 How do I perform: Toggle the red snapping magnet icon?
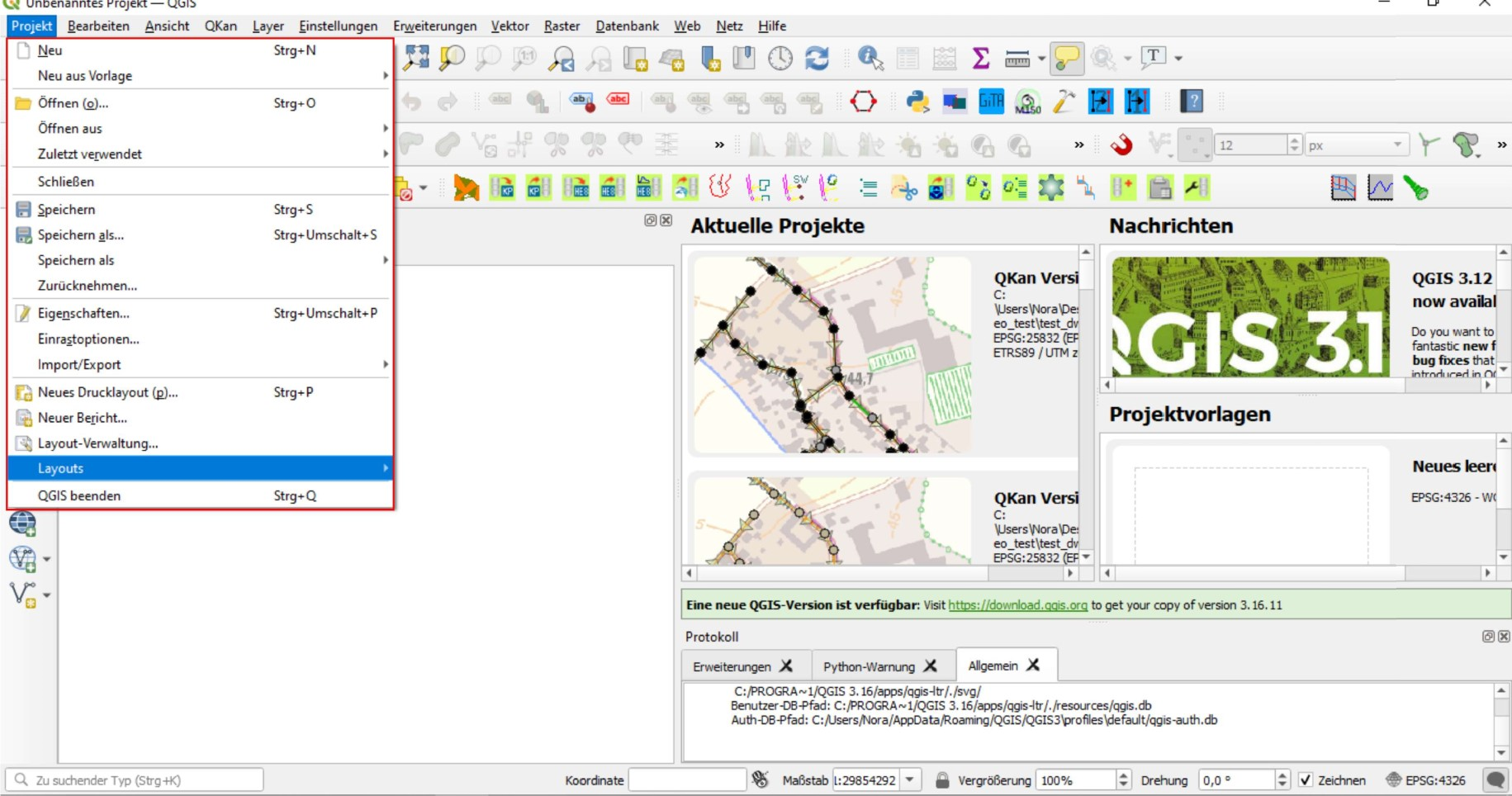pyautogui.click(x=1121, y=145)
